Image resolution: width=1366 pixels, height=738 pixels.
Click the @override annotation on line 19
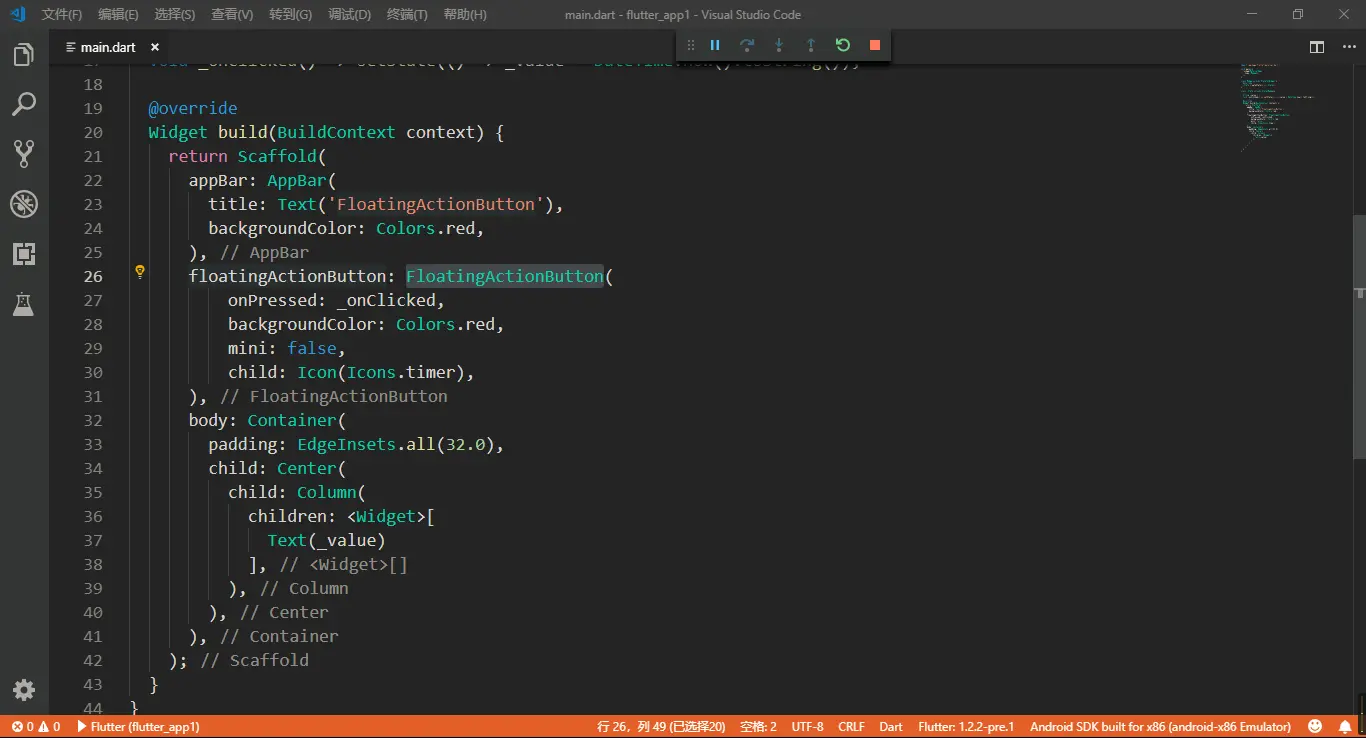point(193,108)
